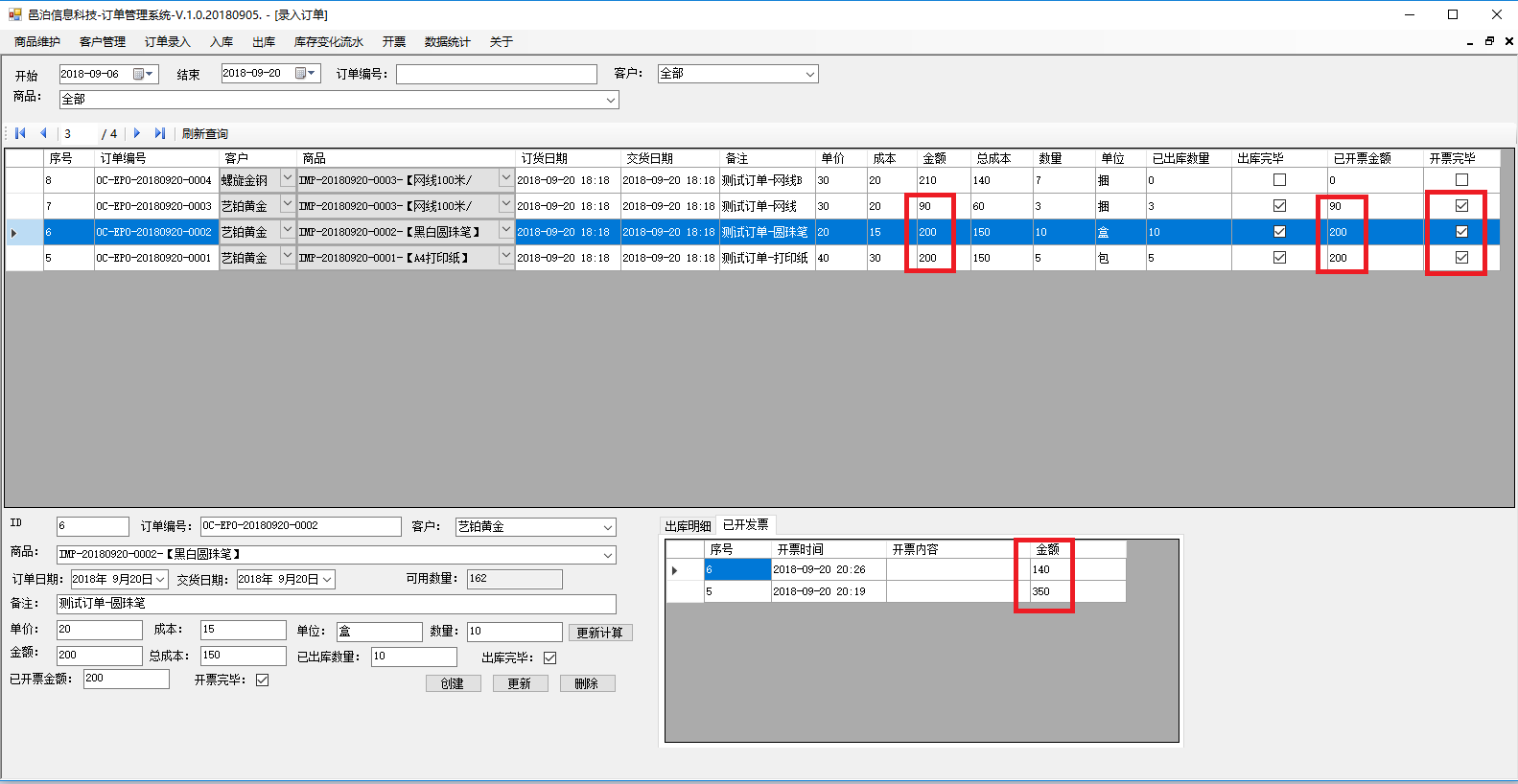Toggle 出库完毕 checkbox in row 8
Viewport: 1518px width, 784px height.
(1279, 180)
